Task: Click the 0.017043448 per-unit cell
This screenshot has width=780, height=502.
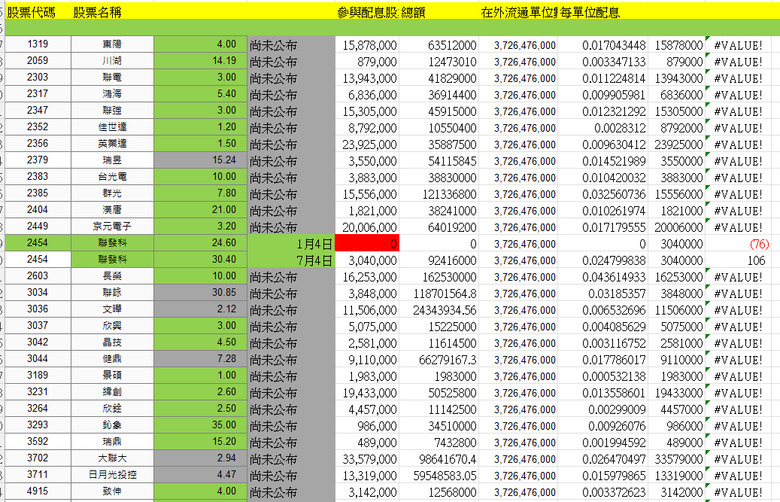Action: click(x=602, y=45)
